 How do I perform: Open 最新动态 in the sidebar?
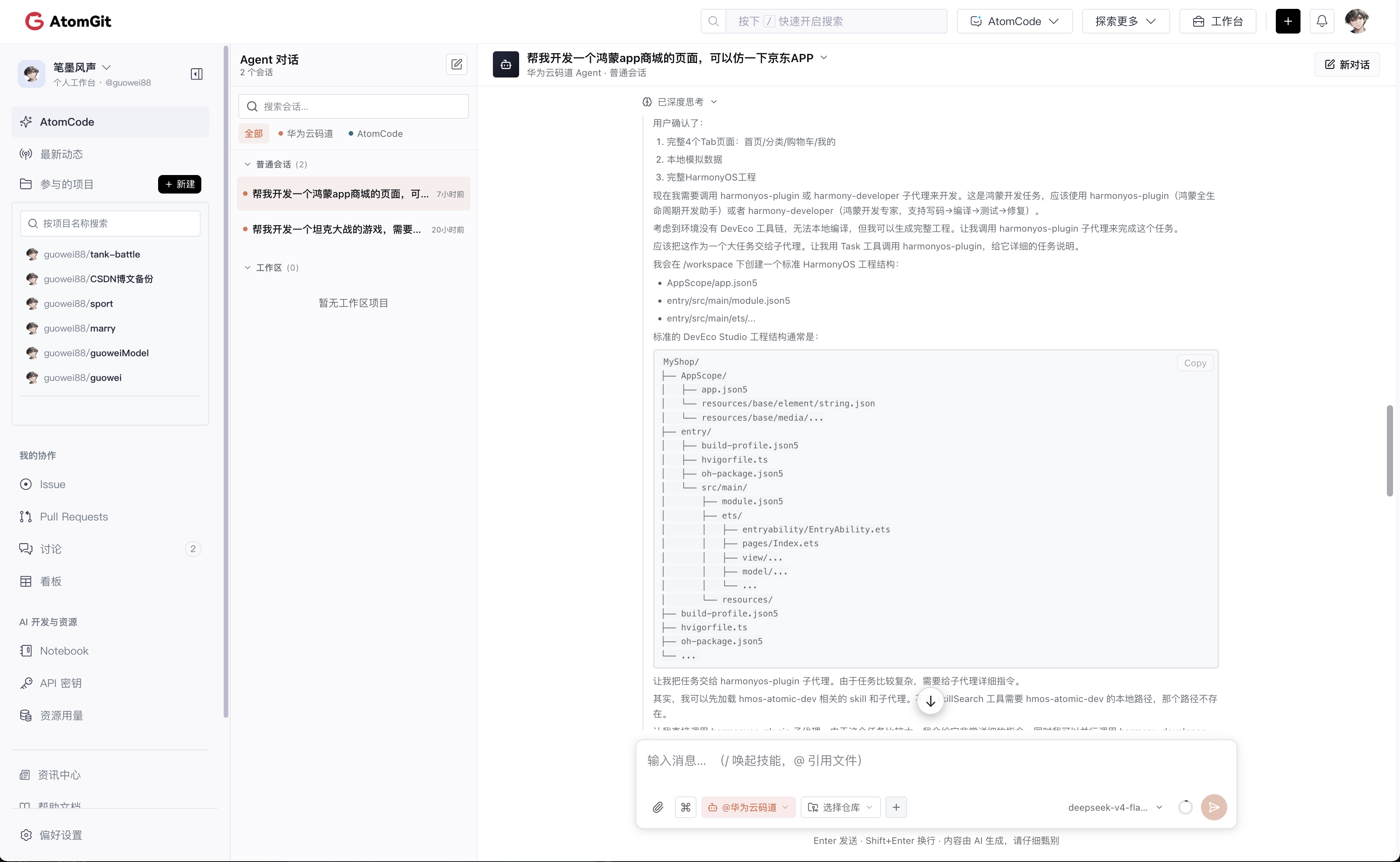[x=110, y=154]
